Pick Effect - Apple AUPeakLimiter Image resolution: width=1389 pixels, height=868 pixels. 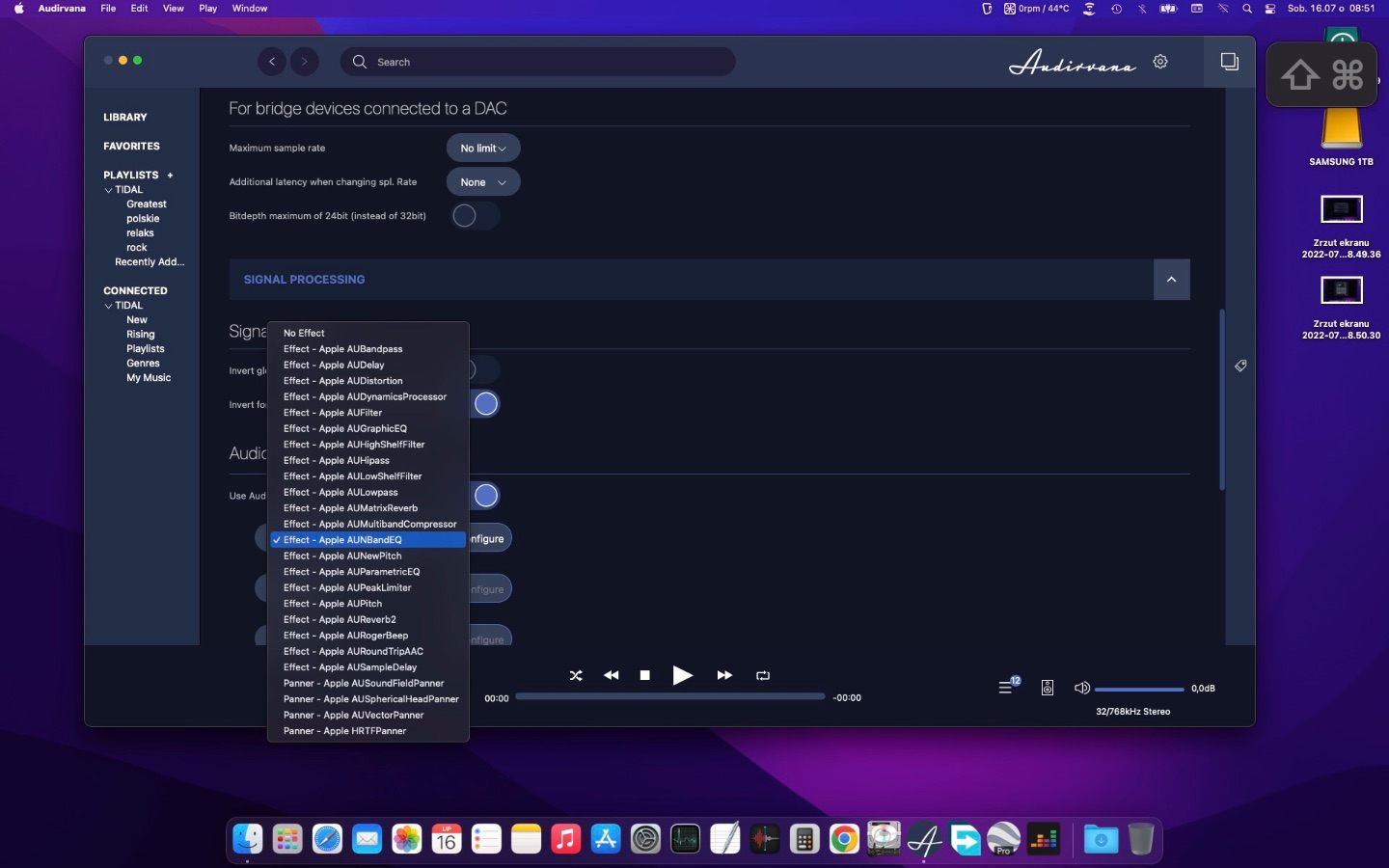pos(368,587)
